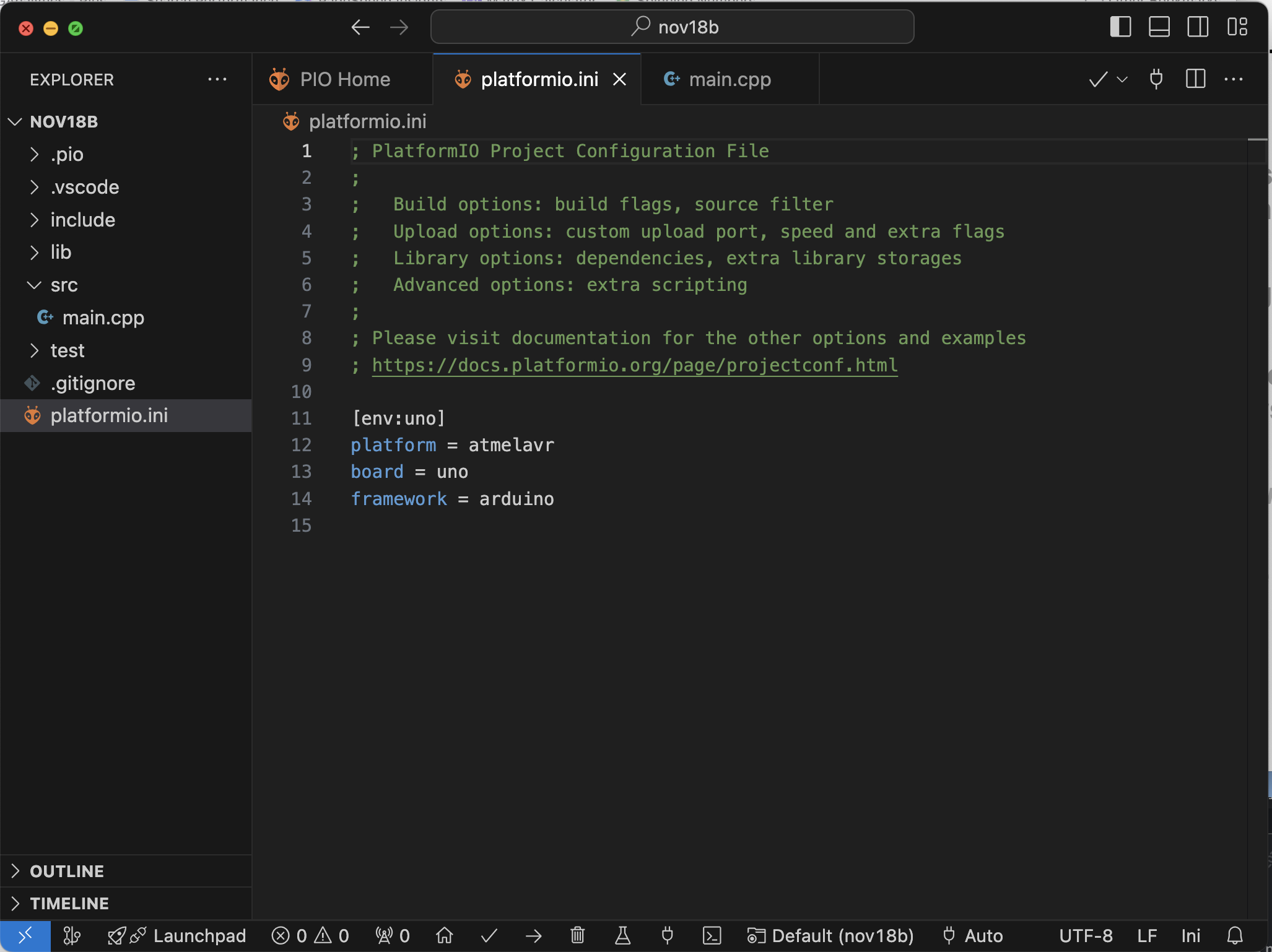Toggle primary side bar visibility
1272x952 pixels.
point(1120,27)
